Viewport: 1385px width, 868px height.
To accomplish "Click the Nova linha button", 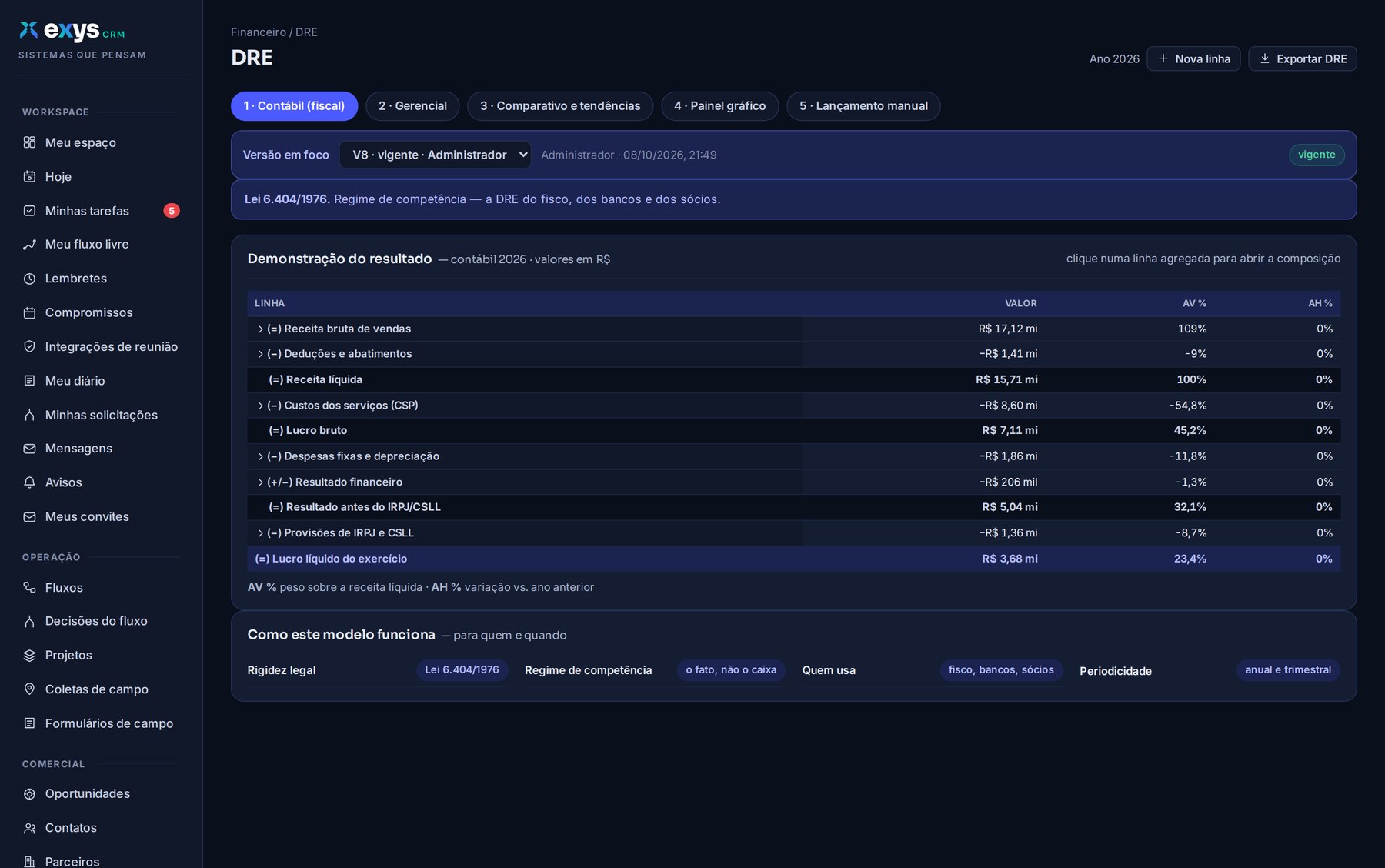I will tap(1193, 58).
